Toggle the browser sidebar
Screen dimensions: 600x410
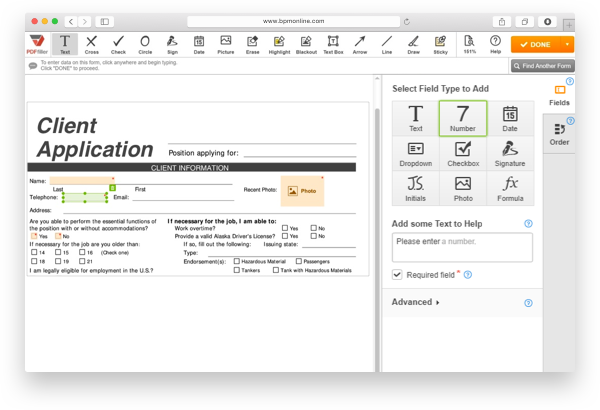pyautogui.click(x=104, y=22)
